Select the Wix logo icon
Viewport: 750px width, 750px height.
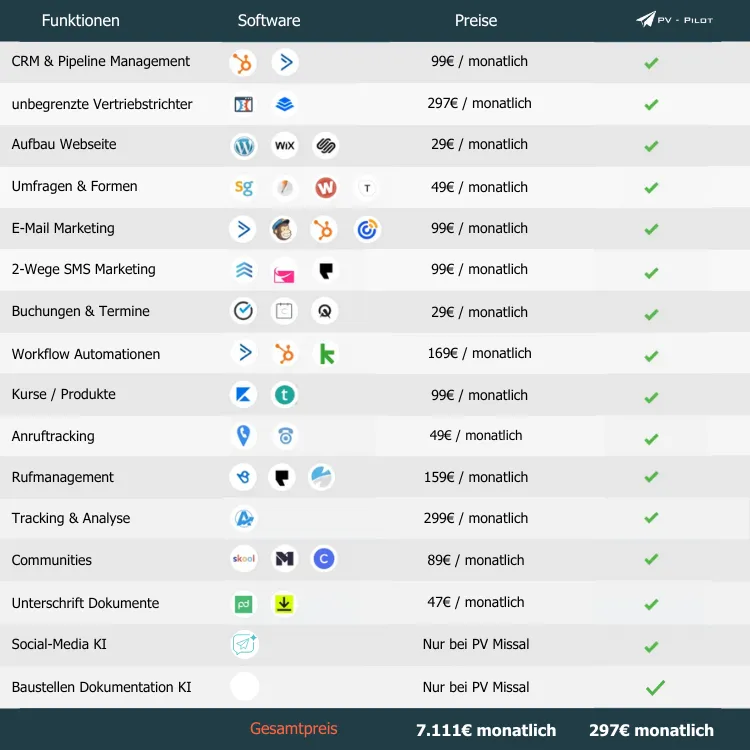[x=285, y=146]
